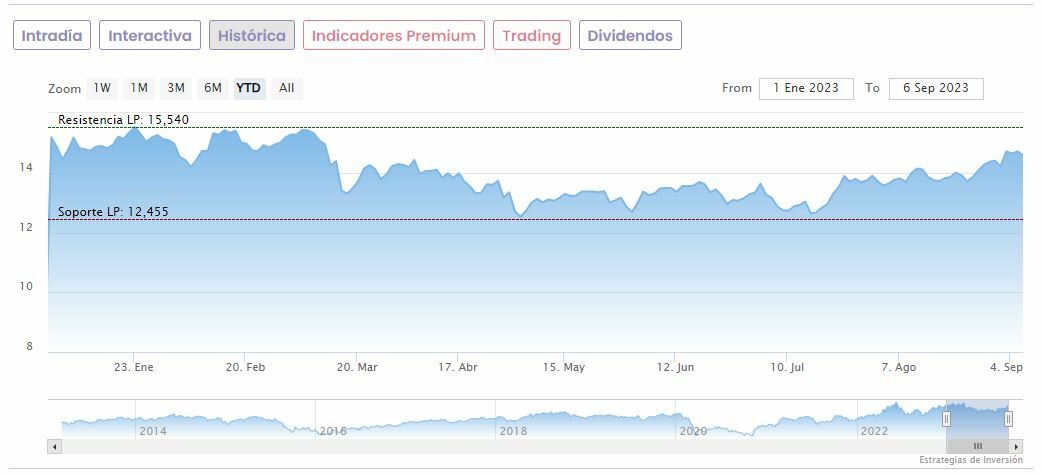The height and width of the screenshot is (475, 1041).
Task: Grab the right navigator range handle
Action: 1008,419
